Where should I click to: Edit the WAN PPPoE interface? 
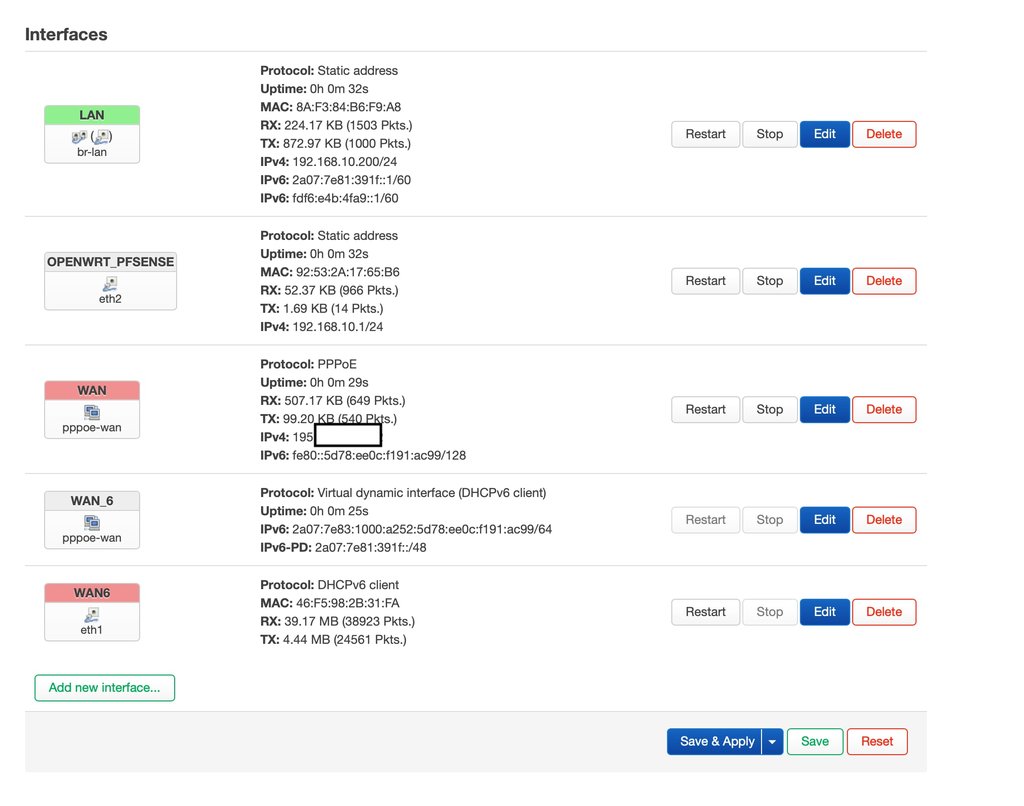(x=824, y=410)
